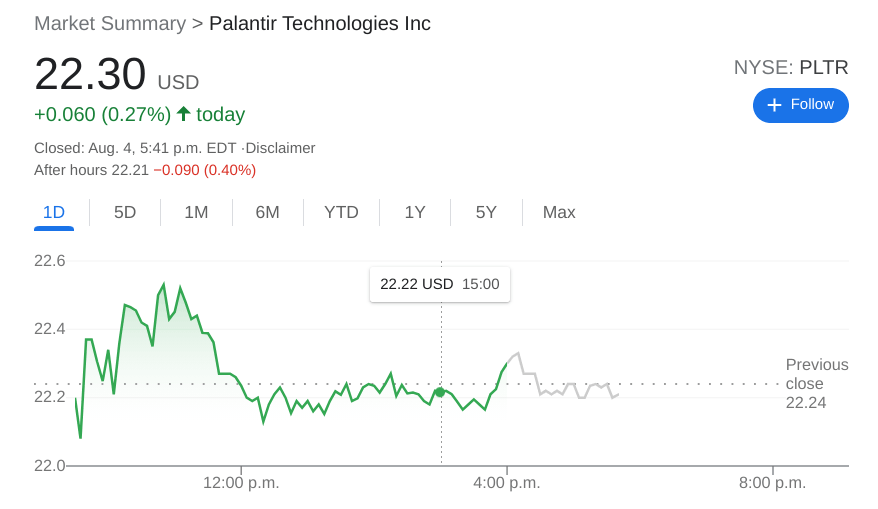
Task: Click the green up arrow icon
Action: pos(183,114)
